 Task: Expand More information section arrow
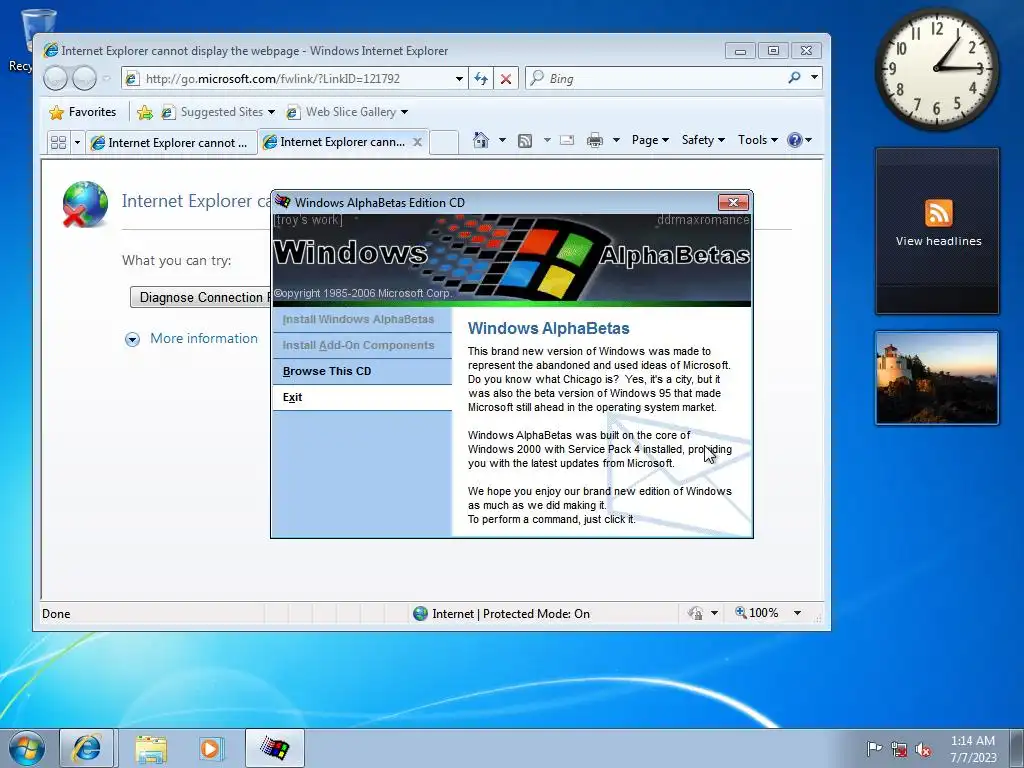coord(133,339)
